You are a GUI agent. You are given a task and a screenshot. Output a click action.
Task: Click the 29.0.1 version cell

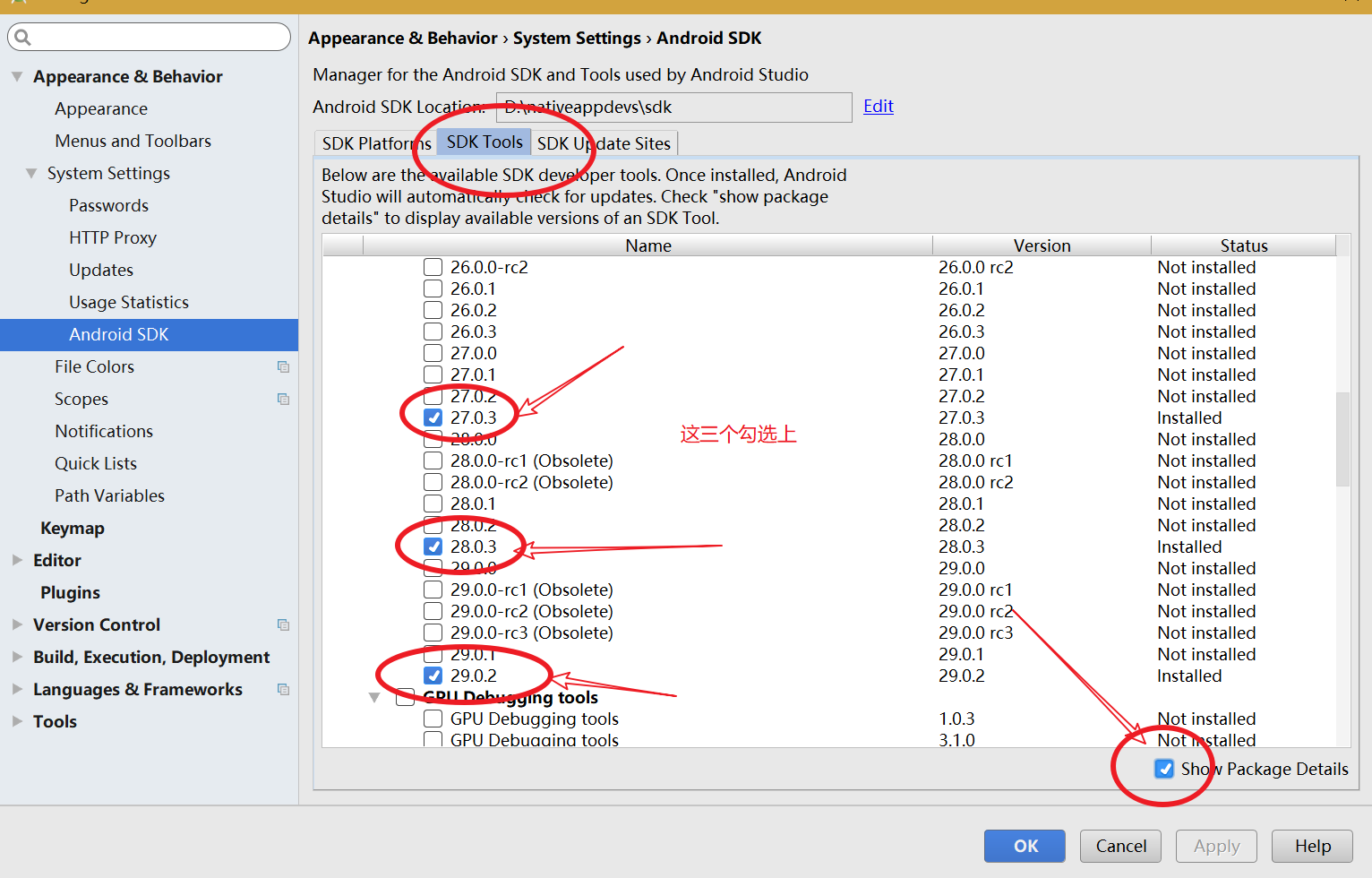tap(961, 654)
